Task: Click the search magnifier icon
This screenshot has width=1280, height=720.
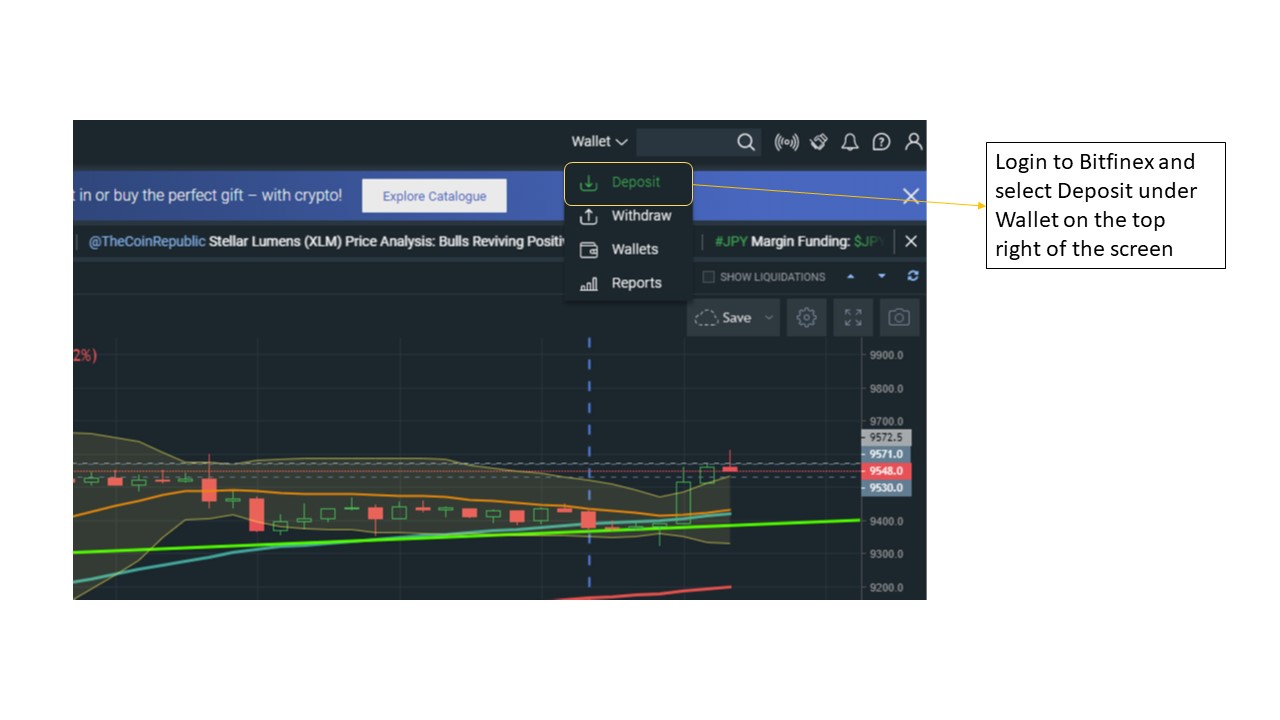Action: pyautogui.click(x=746, y=142)
